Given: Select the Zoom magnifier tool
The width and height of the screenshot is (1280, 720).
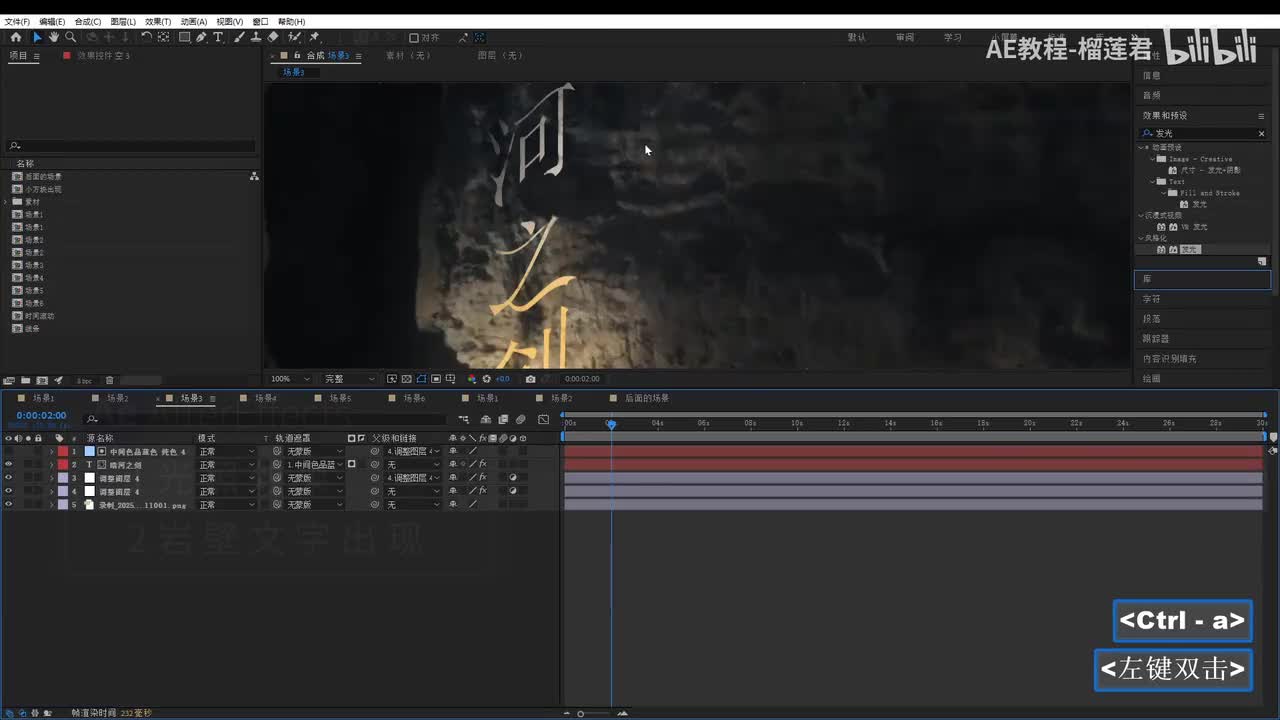Looking at the screenshot, I should point(71,37).
